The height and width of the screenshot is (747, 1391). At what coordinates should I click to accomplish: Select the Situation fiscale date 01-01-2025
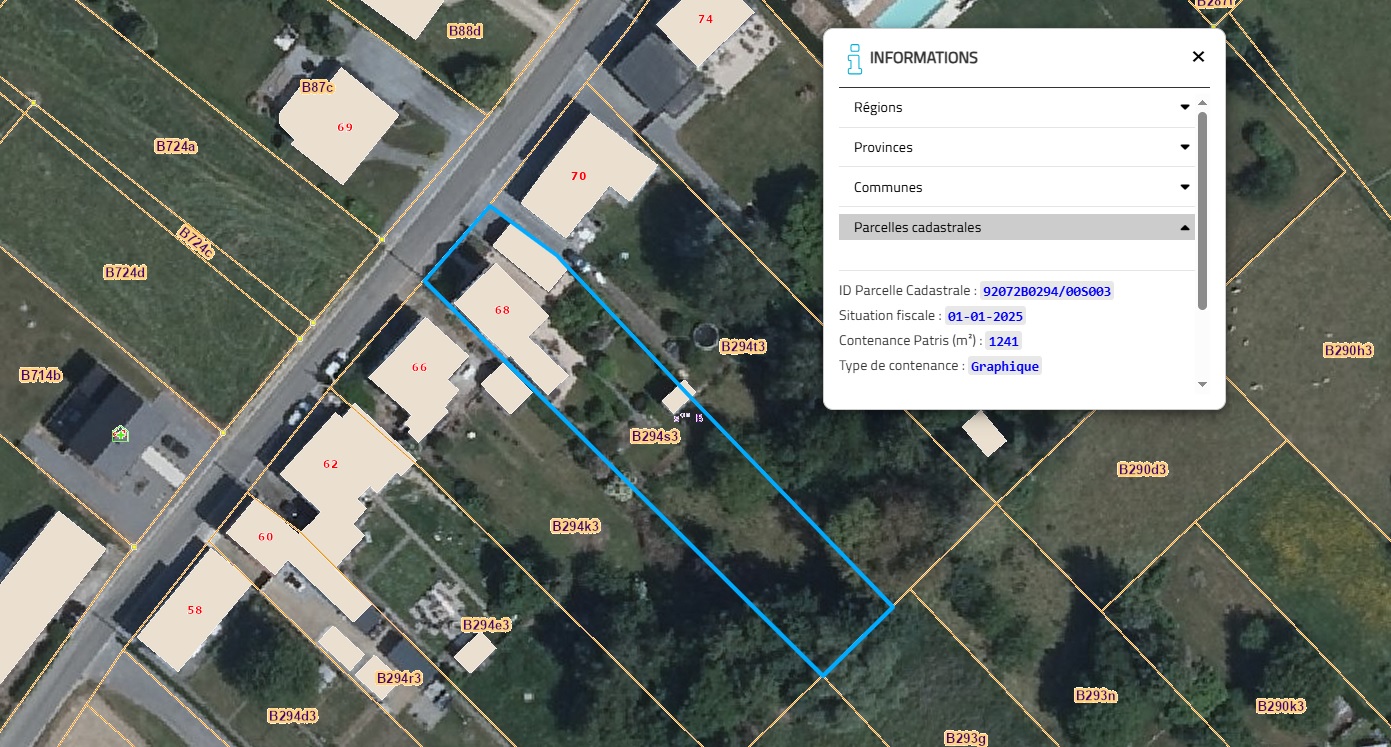click(x=985, y=316)
